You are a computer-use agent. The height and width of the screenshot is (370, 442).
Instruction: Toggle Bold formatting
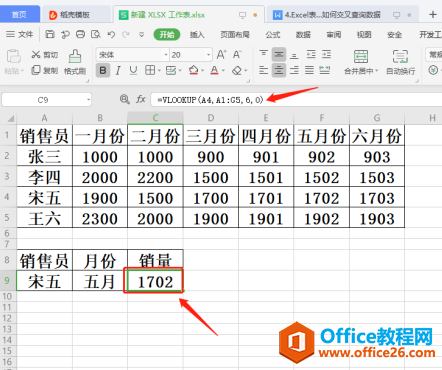coord(103,70)
